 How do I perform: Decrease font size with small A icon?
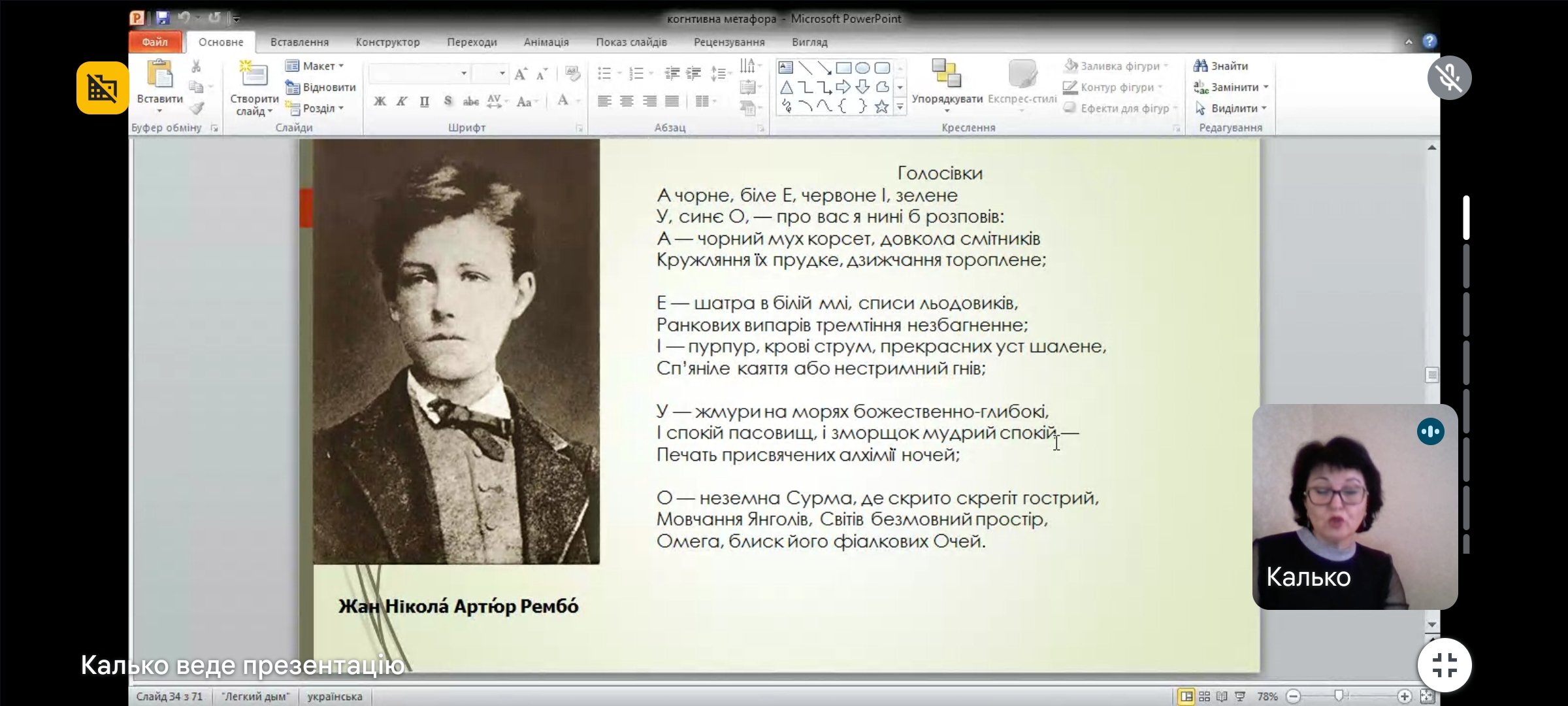[542, 74]
